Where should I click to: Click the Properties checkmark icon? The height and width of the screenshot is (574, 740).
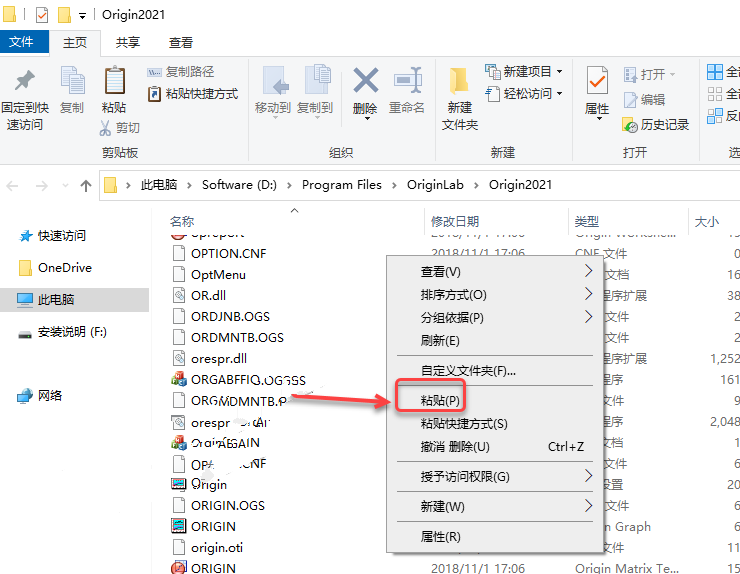[x=597, y=81]
